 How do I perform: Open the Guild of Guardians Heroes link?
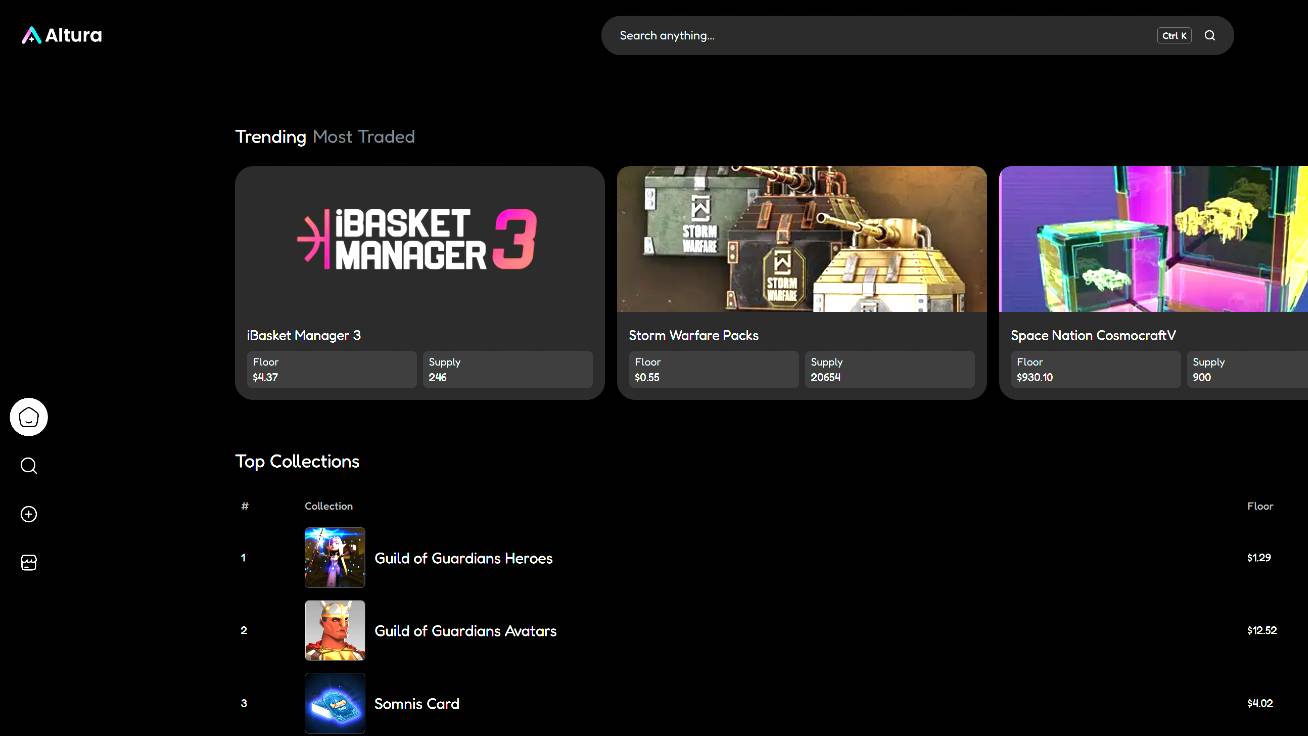point(463,559)
